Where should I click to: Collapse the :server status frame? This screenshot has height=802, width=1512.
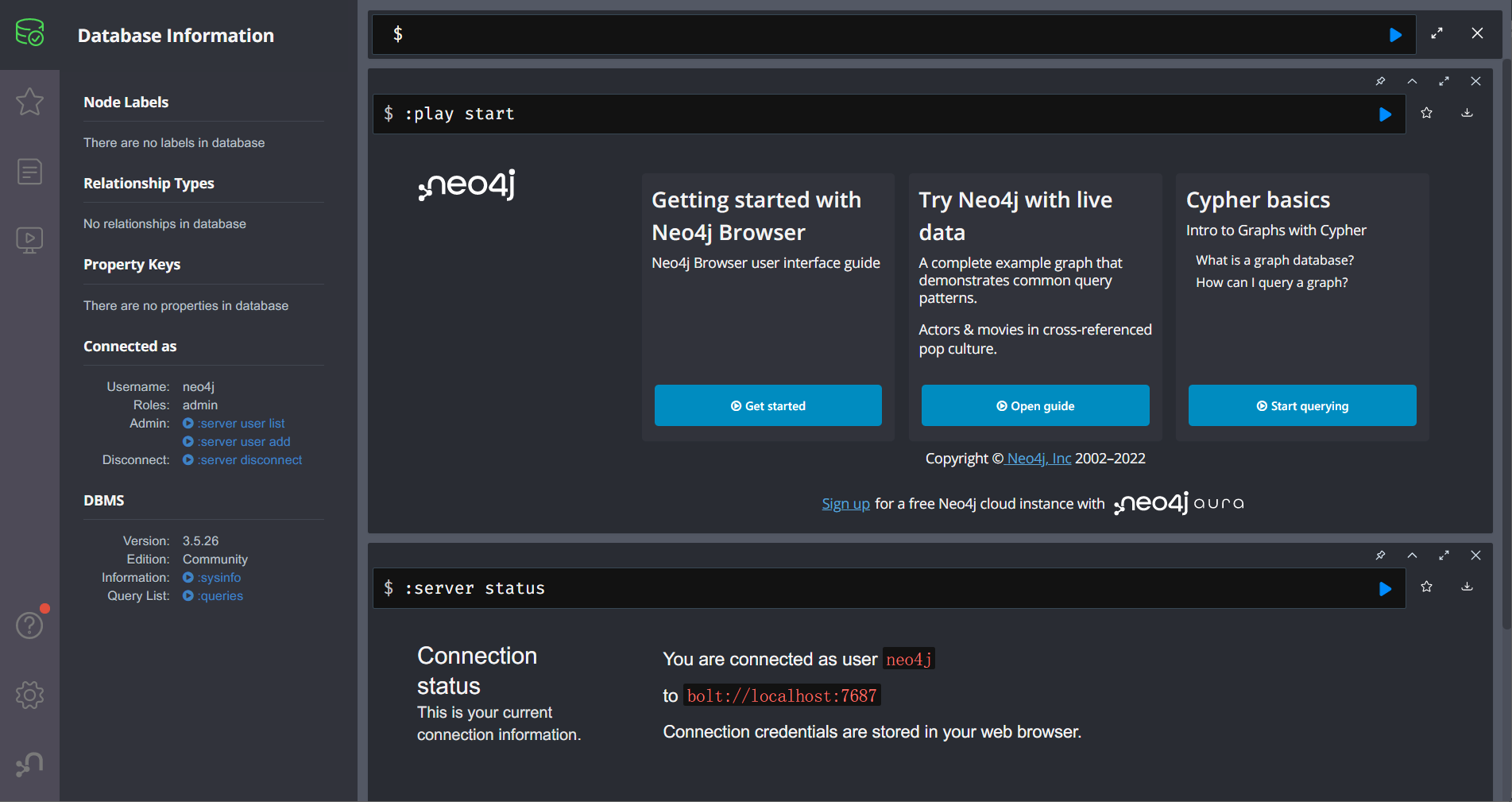pyautogui.click(x=1412, y=556)
